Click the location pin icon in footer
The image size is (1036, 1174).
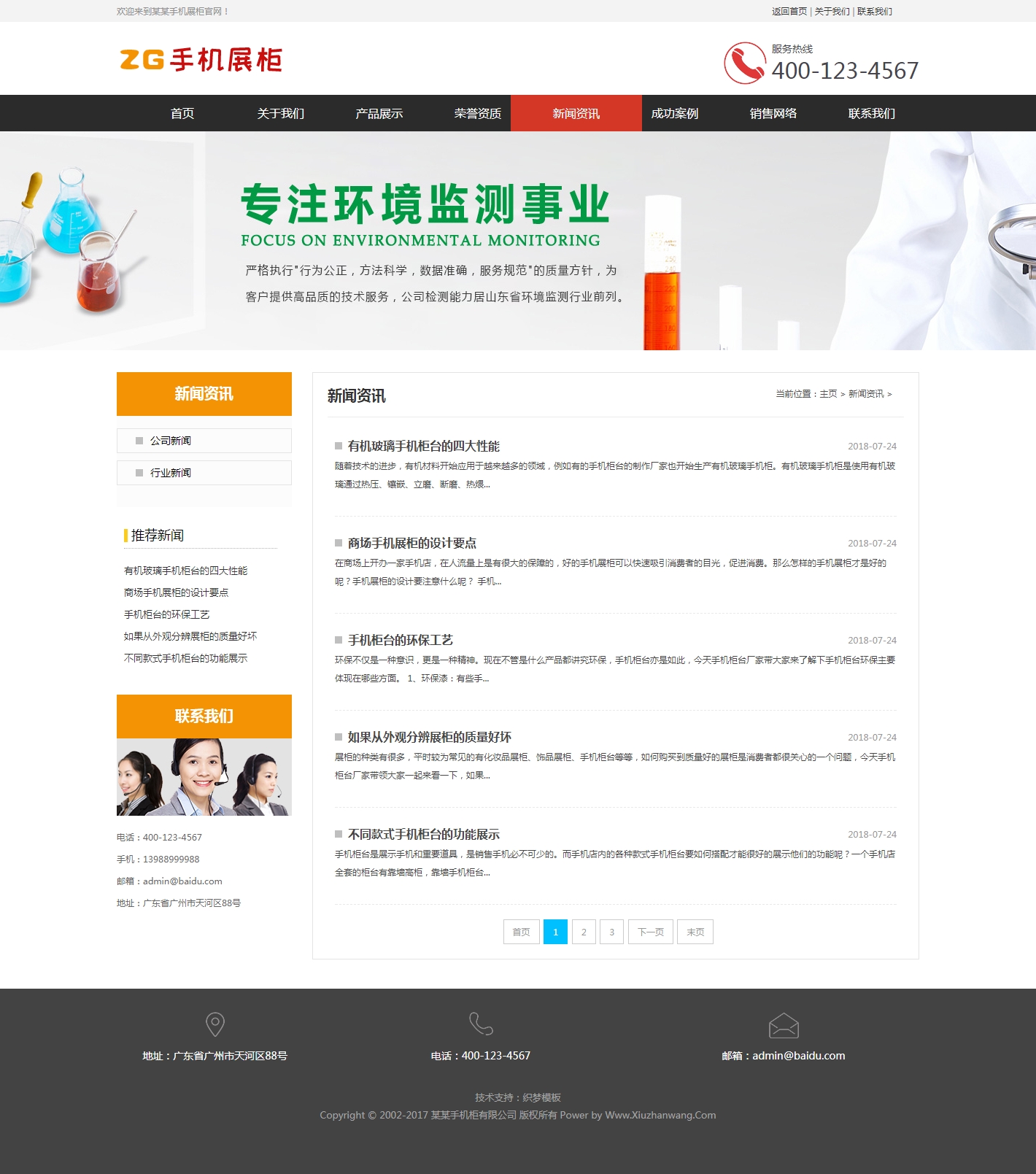215,1024
